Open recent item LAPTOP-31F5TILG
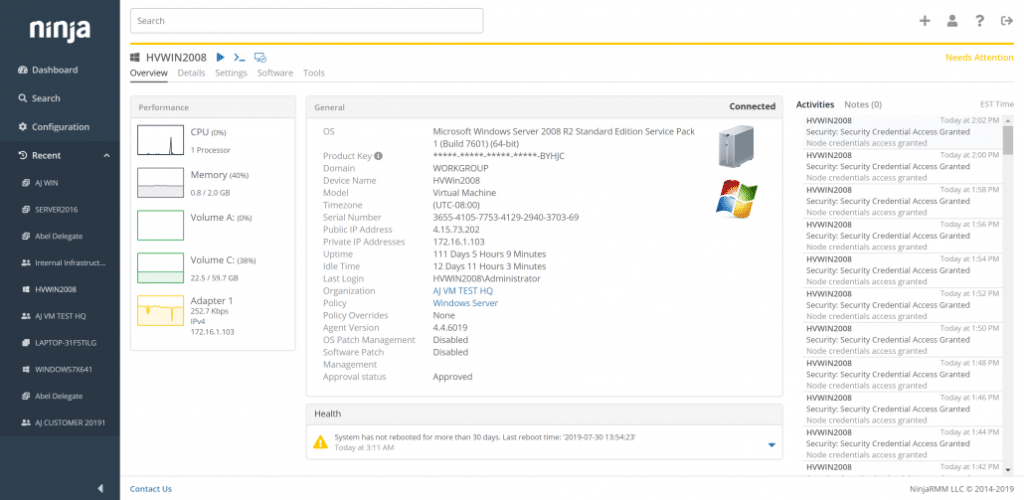This screenshot has height=500, width=1024. click(x=59, y=343)
